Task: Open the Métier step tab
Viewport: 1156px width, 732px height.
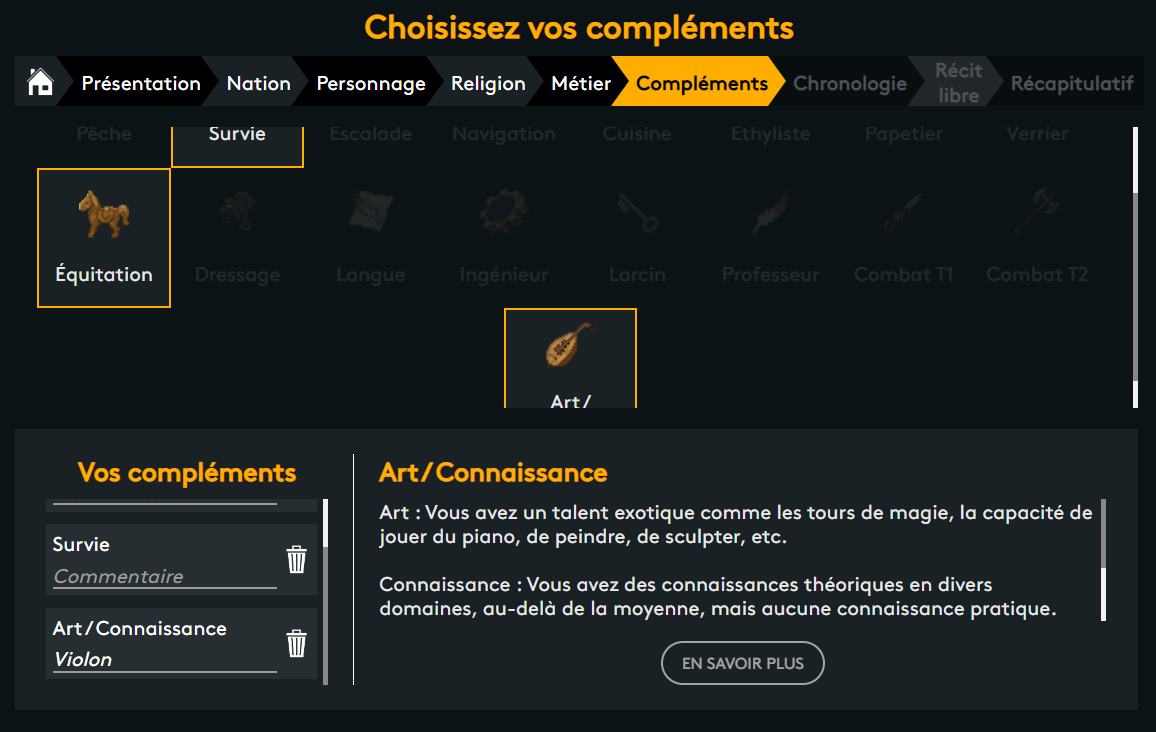Action: tap(581, 83)
